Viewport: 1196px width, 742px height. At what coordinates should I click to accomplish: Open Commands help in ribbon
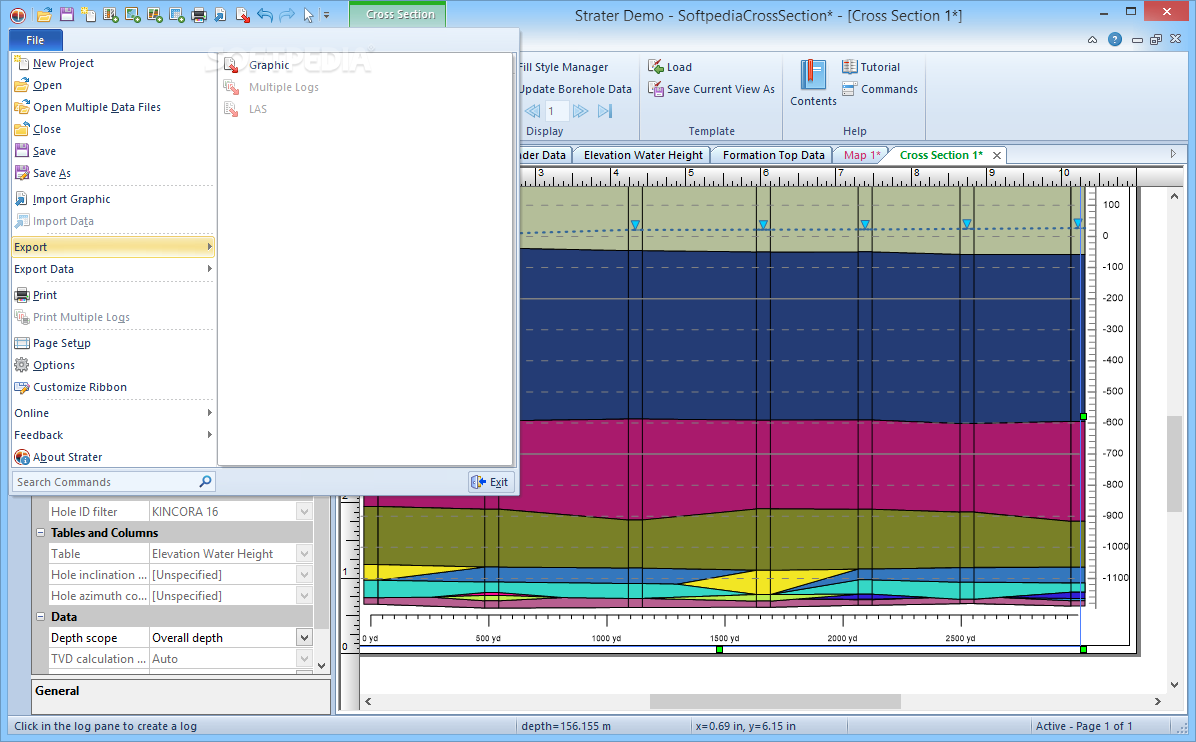(879, 89)
